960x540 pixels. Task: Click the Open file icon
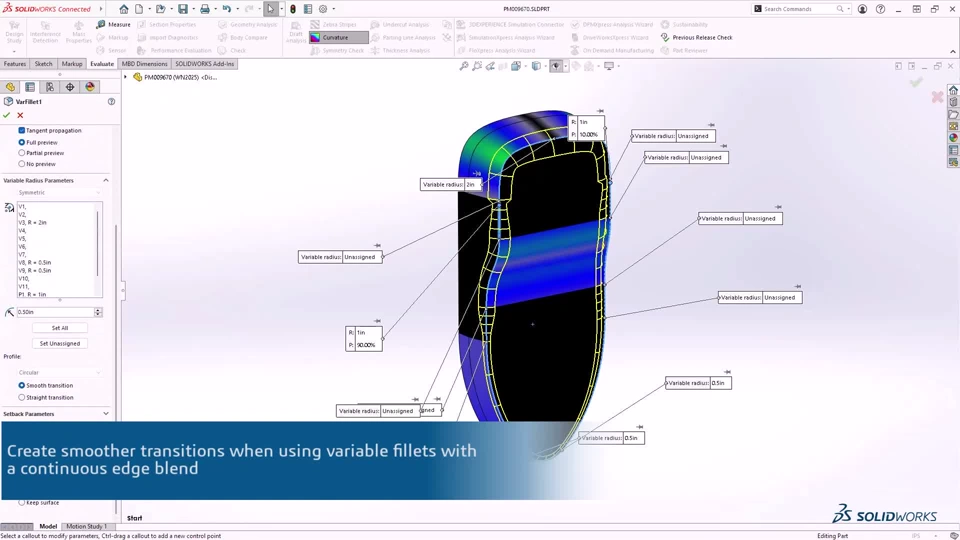[x=160, y=9]
